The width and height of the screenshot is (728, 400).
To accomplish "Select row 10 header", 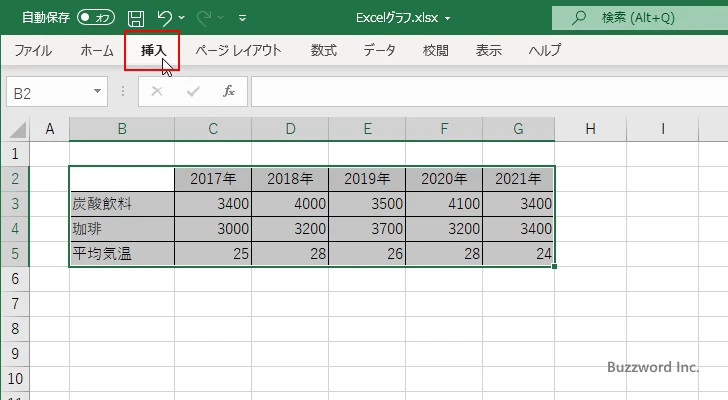I will (15, 379).
